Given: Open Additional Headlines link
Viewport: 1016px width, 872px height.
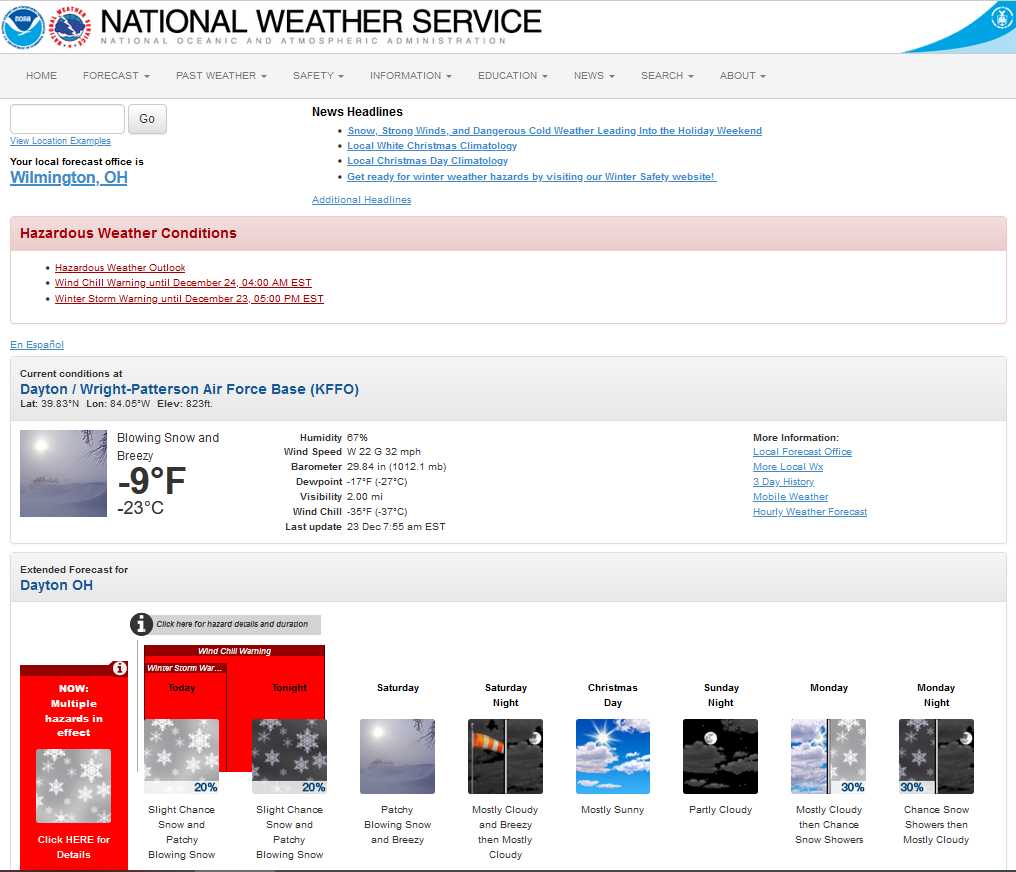Looking at the screenshot, I should click(x=362, y=200).
